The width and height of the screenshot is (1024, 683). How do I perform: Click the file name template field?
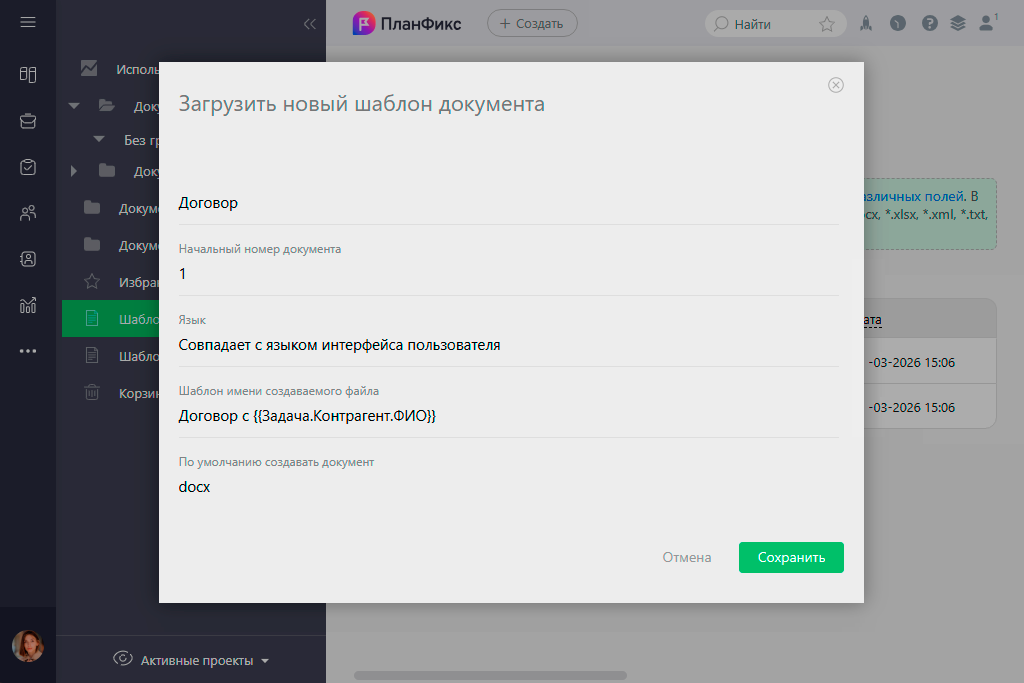click(508, 417)
